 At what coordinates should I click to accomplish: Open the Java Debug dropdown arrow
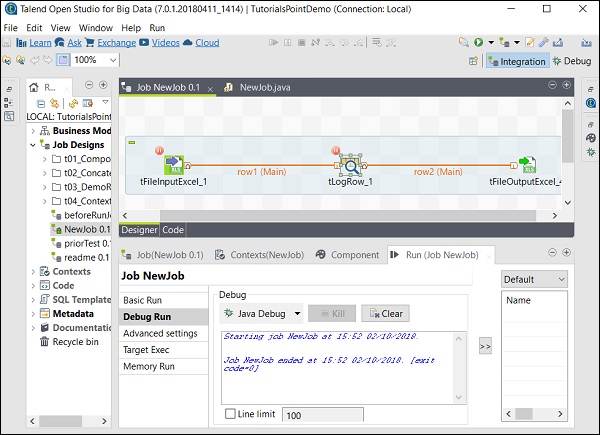pos(297,314)
